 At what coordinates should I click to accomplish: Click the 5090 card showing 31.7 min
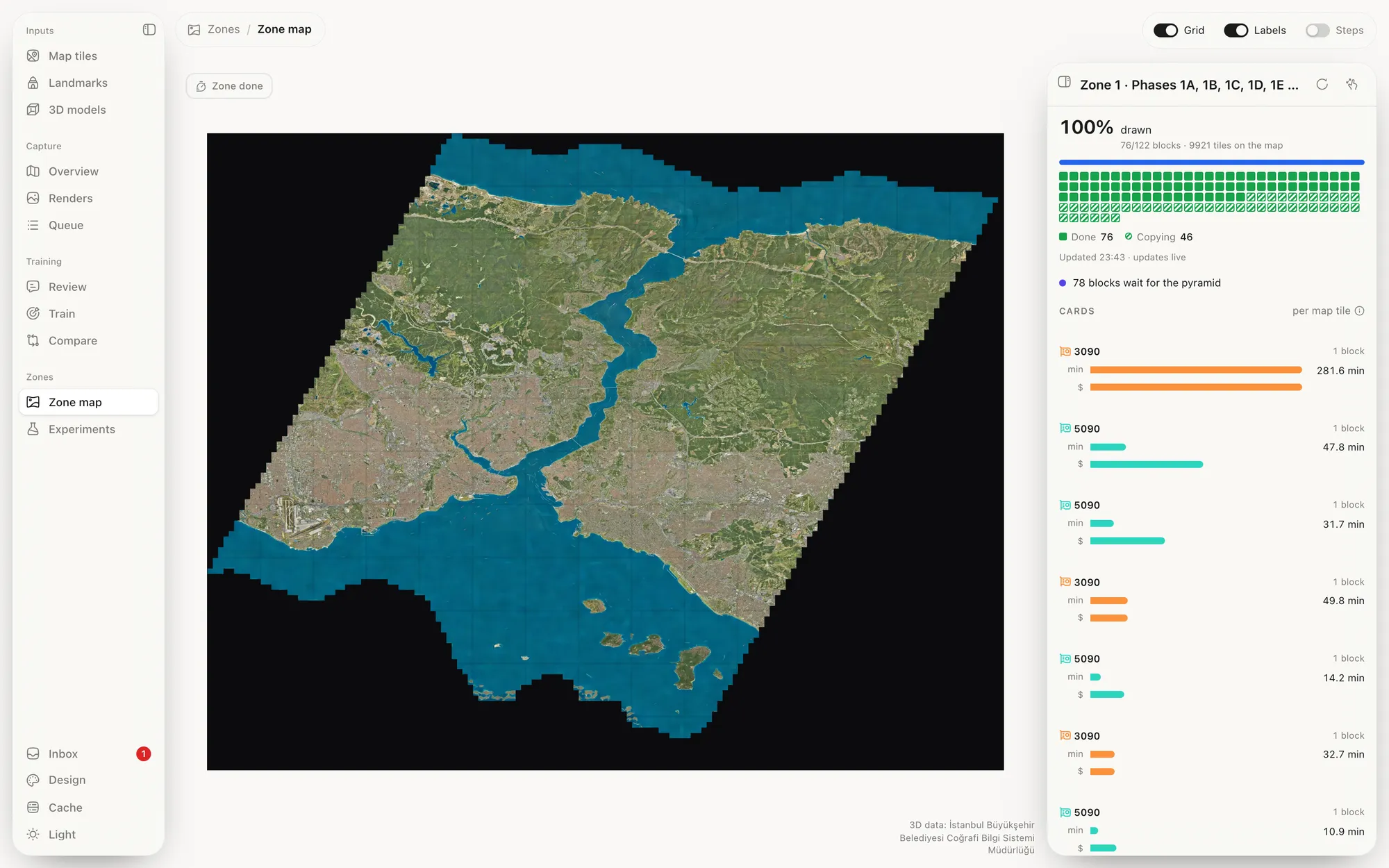click(x=1211, y=524)
